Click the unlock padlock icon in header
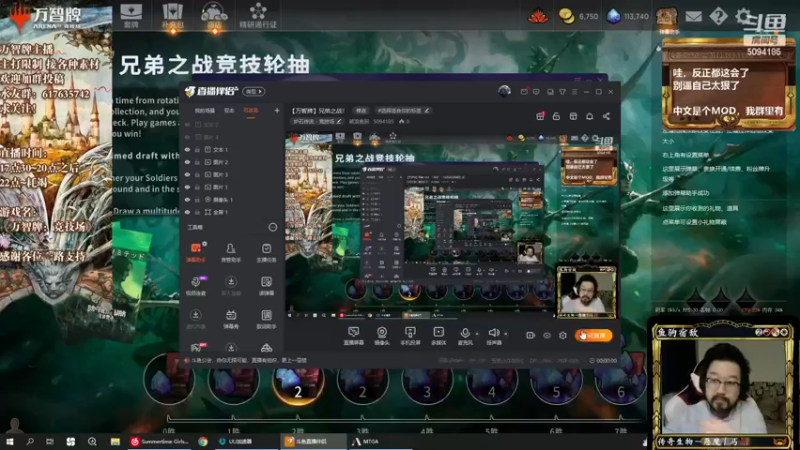This screenshot has width=800, height=450. [x=556, y=116]
